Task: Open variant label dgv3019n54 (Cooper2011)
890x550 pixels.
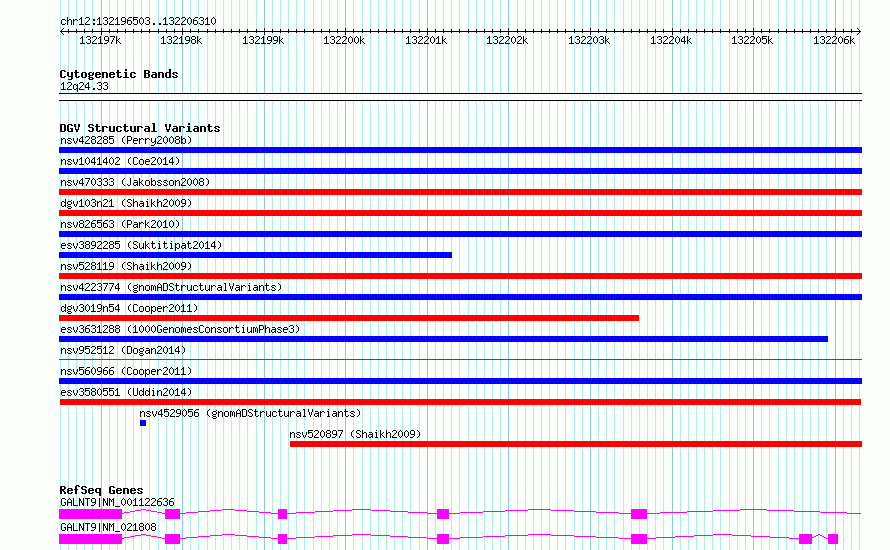Action: (129, 308)
